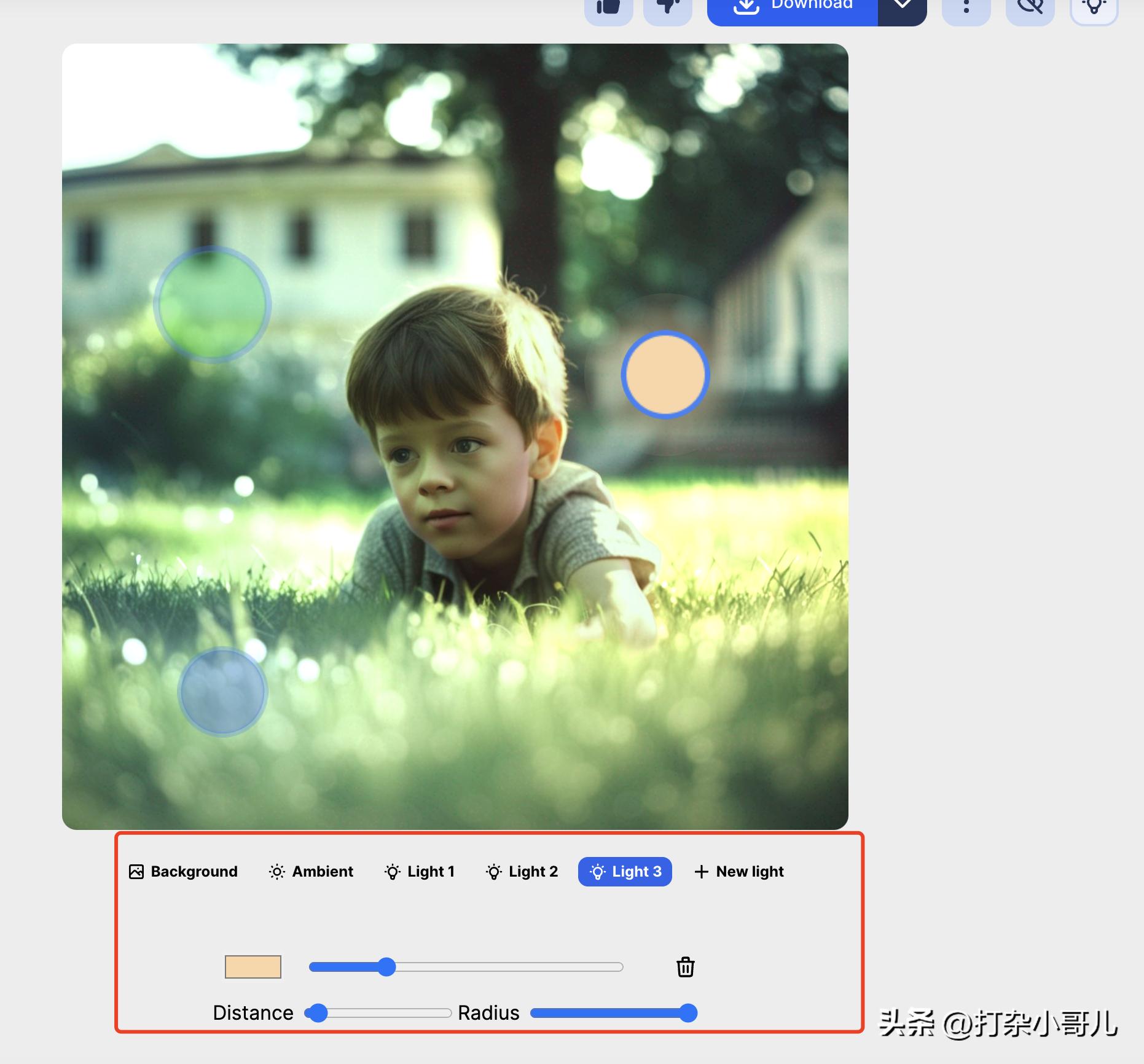Open the three-dot more options menu
The width and height of the screenshot is (1144, 1064).
966,9
